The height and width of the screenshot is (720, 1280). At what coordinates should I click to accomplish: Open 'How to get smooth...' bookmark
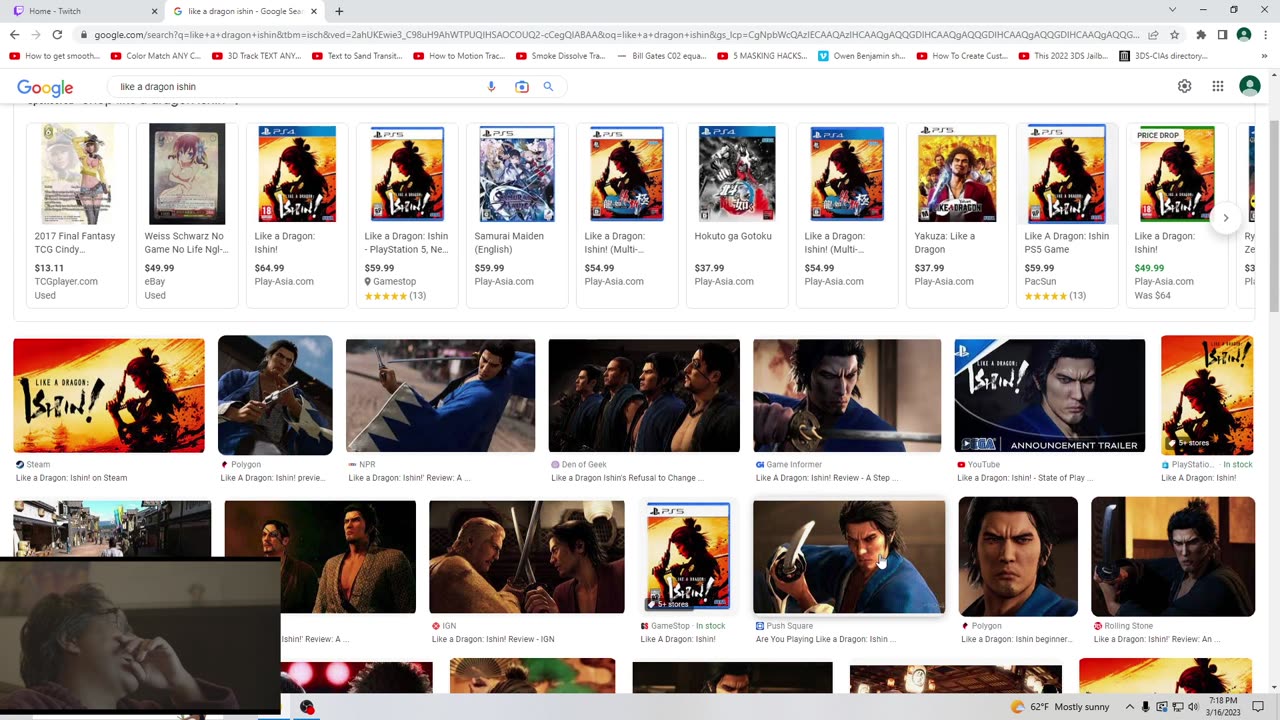click(55, 56)
